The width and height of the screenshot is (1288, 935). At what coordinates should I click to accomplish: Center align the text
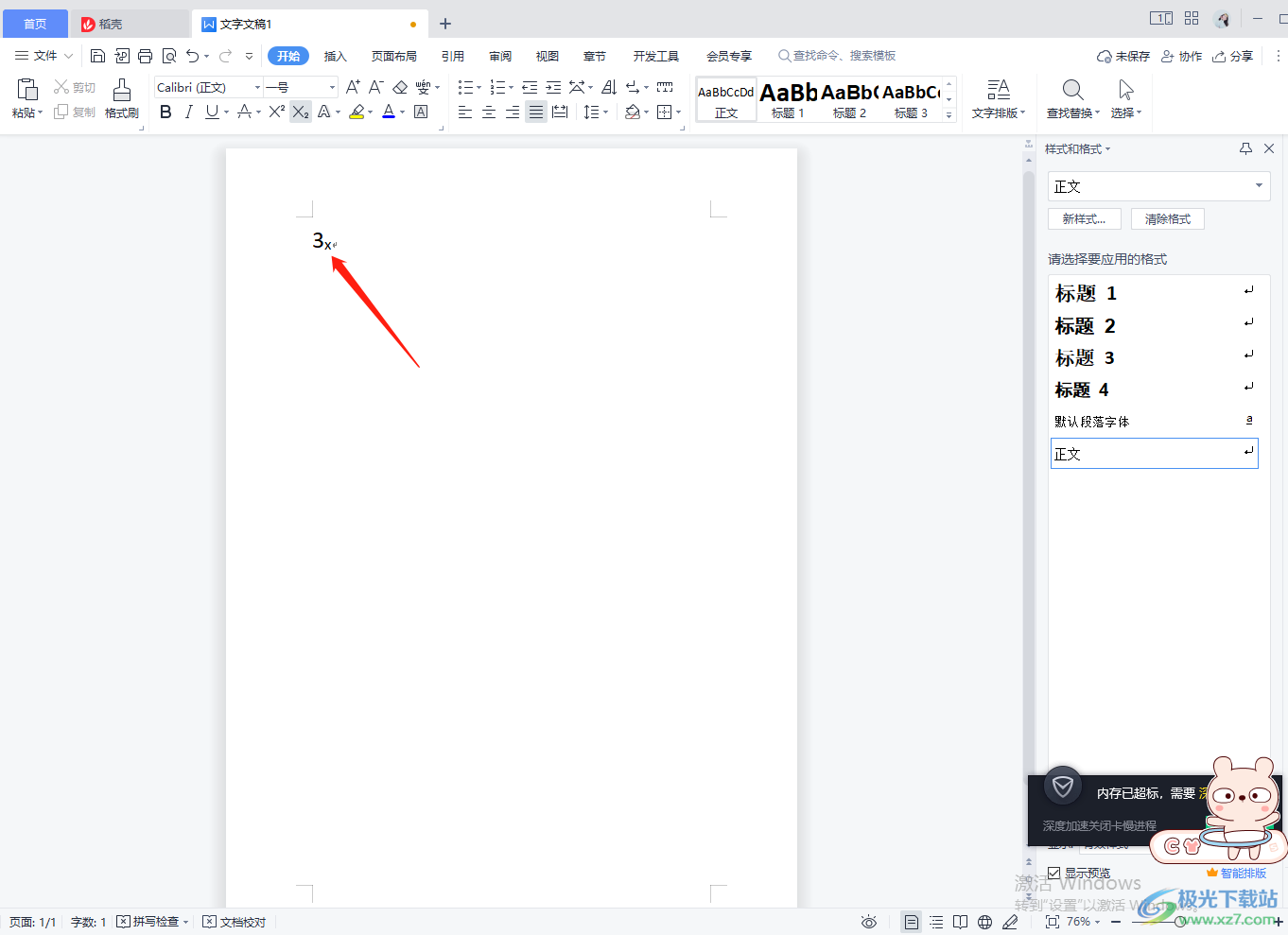[489, 112]
